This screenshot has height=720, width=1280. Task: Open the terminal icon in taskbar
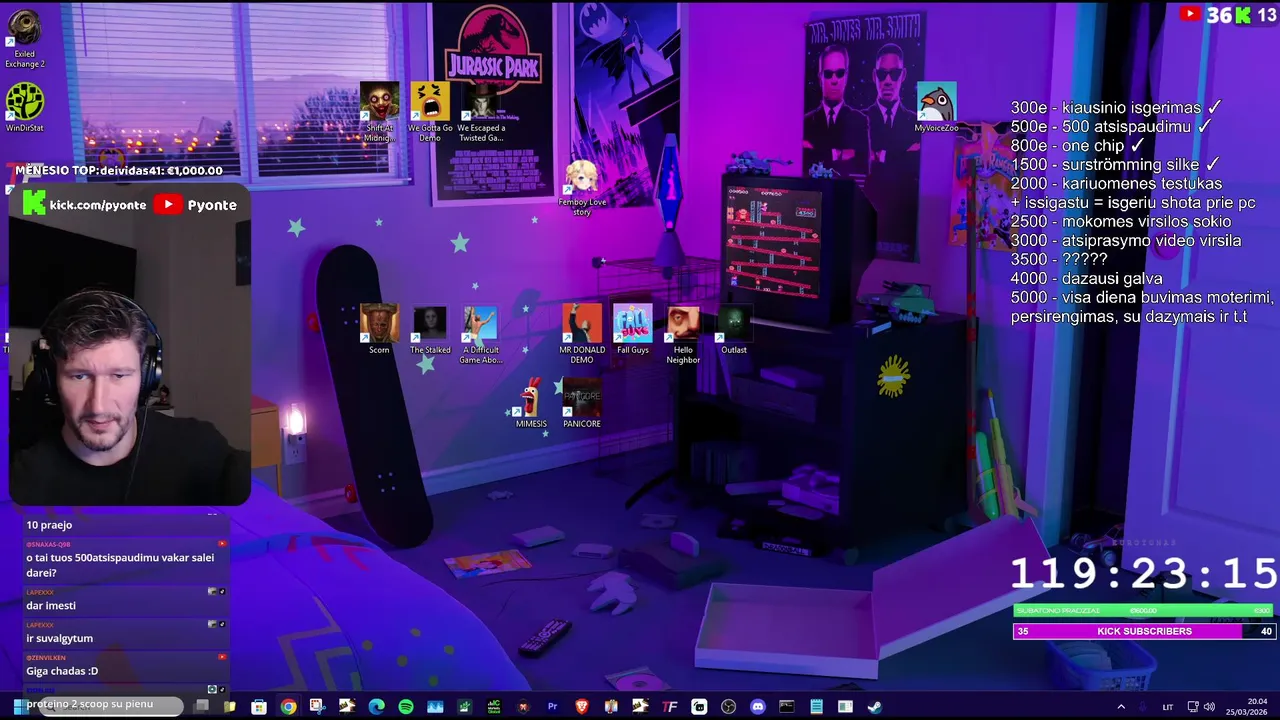click(x=787, y=707)
